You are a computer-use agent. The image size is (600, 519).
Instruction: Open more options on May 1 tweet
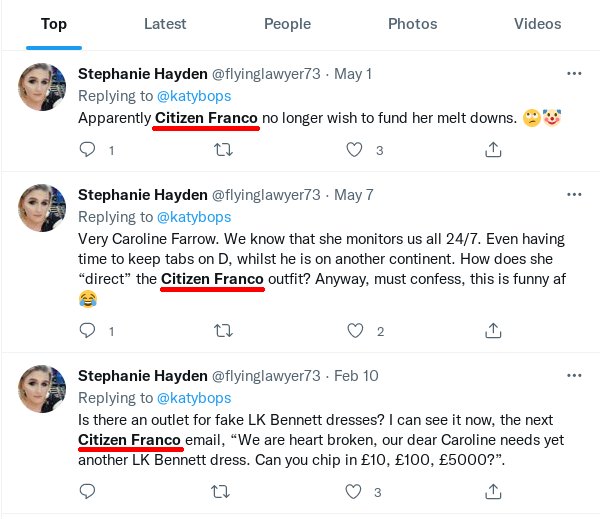574,74
